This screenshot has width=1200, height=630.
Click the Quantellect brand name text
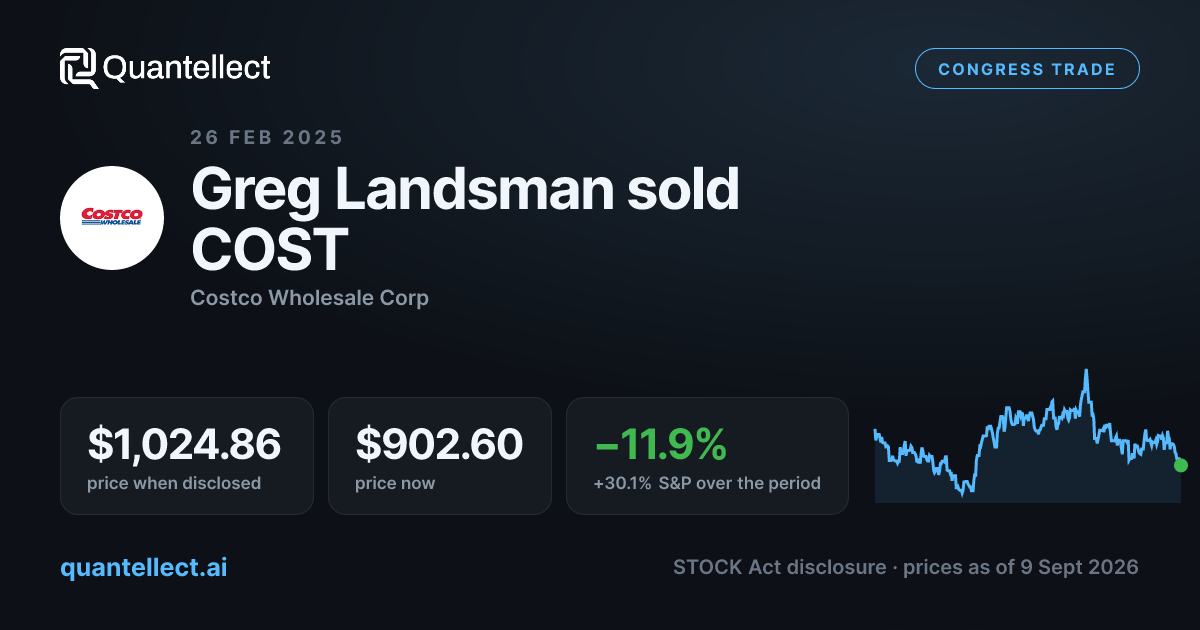(x=187, y=68)
